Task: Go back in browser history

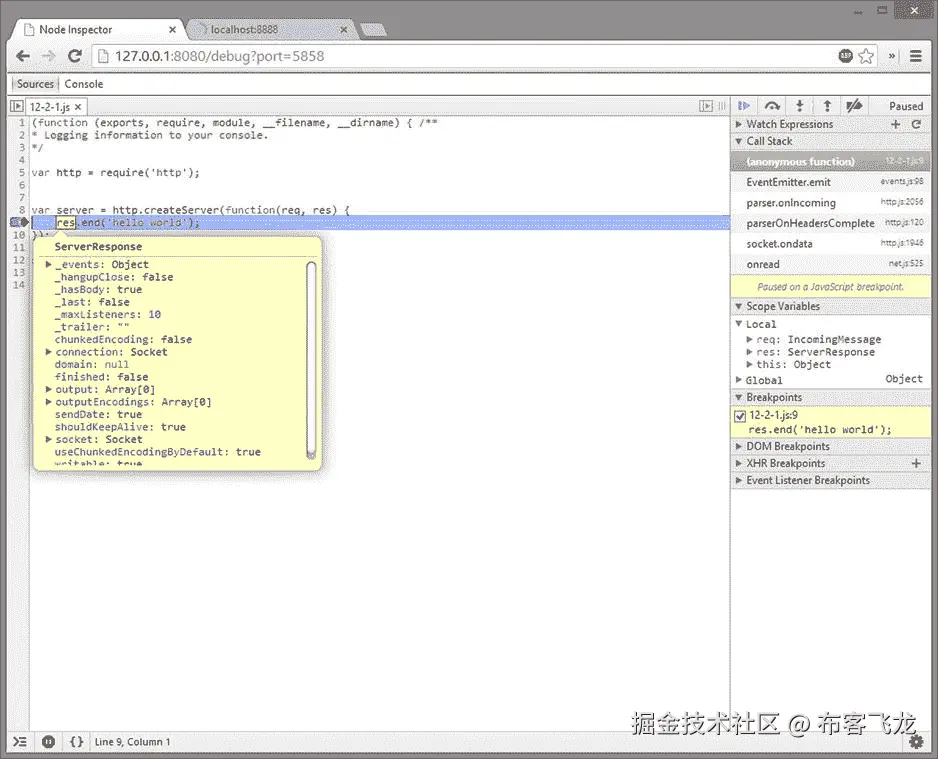Action: click(x=23, y=56)
